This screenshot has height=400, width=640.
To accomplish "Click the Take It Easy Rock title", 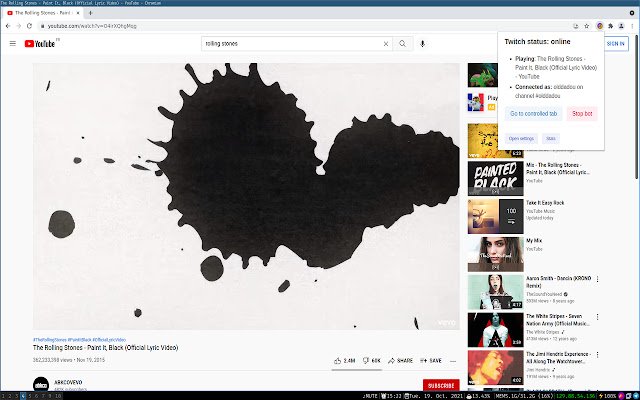I will [x=545, y=203].
